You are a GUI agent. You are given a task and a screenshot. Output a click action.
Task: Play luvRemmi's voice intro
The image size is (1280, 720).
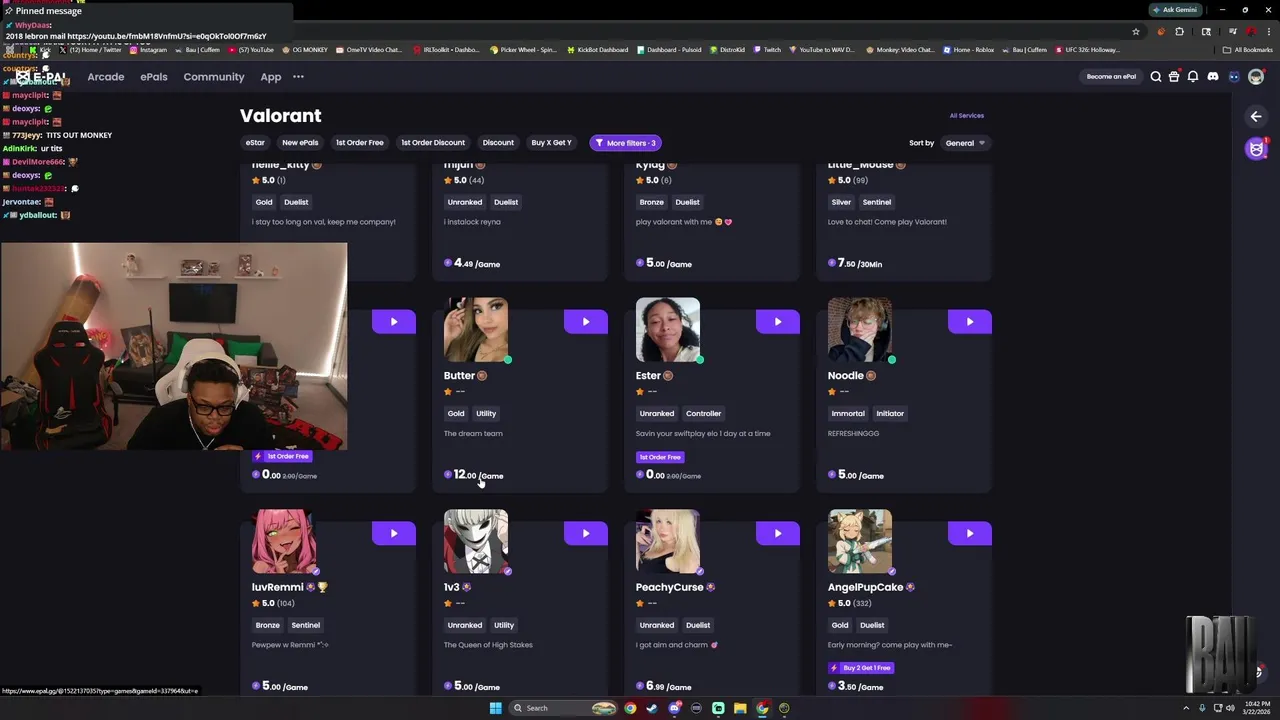click(x=394, y=533)
